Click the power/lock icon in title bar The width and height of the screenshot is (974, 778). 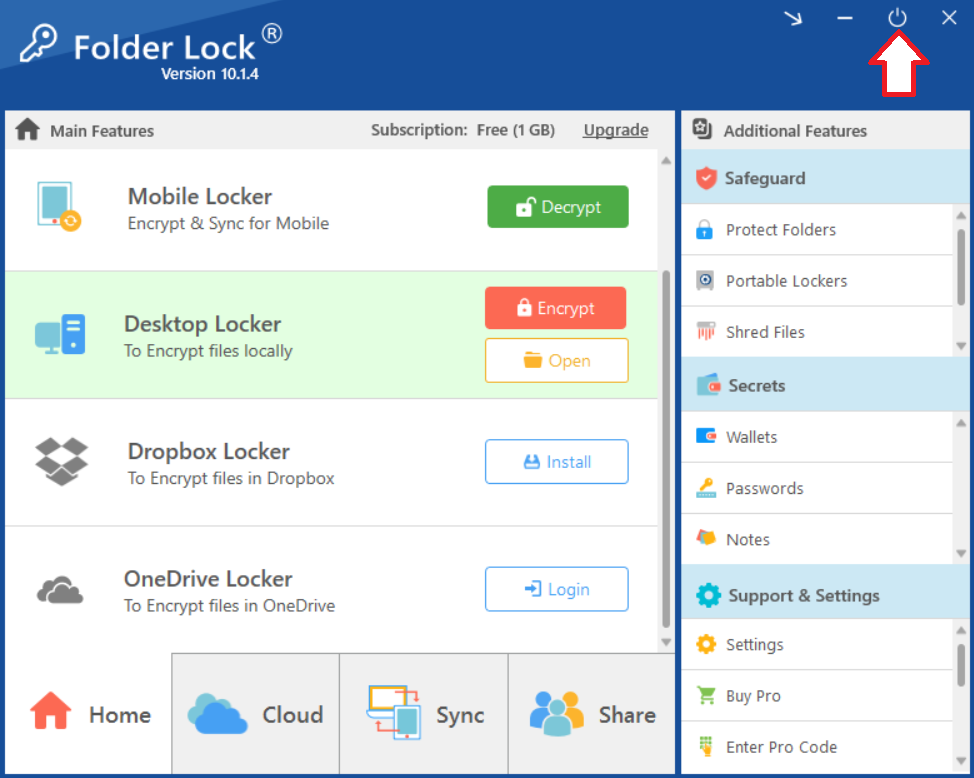click(897, 17)
